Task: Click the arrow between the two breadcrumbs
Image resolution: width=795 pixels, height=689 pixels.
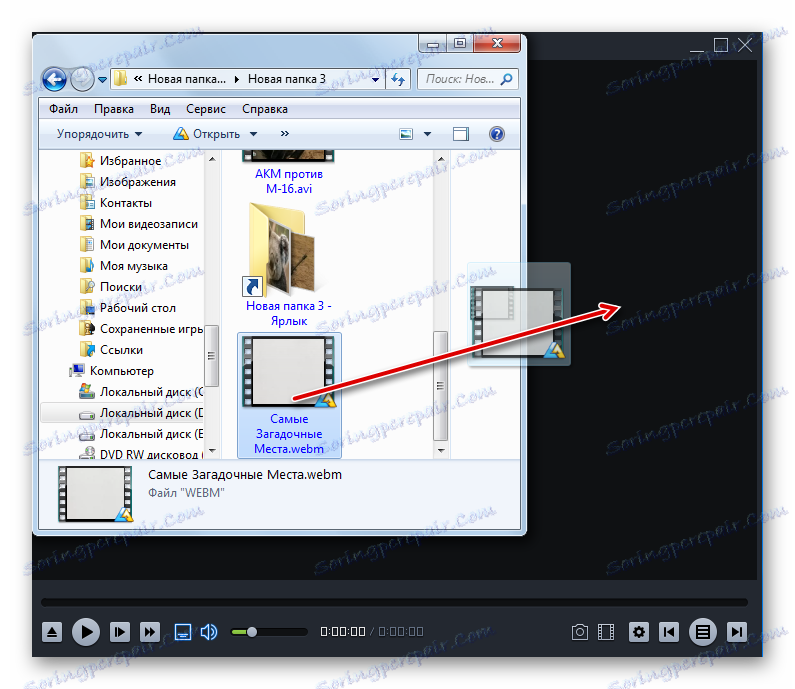Action: click(x=236, y=80)
